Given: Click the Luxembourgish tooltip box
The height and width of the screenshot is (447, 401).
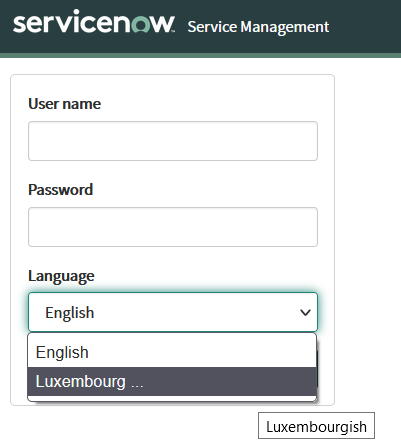Looking at the screenshot, I should coord(316,426).
